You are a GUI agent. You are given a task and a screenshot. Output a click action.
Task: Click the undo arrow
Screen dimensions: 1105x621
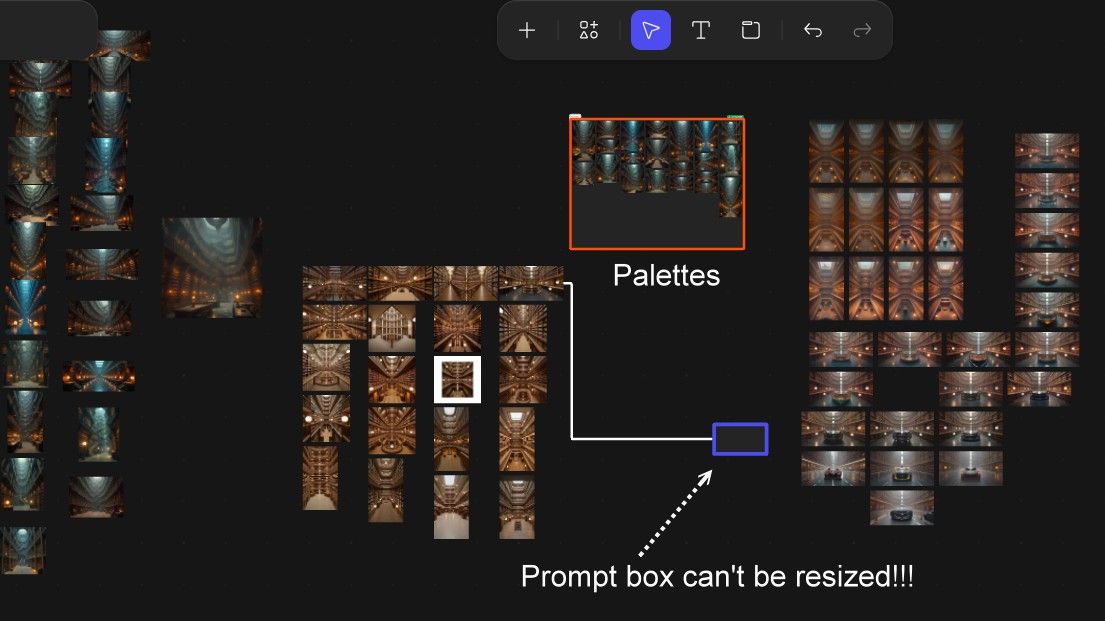pyautogui.click(x=813, y=30)
